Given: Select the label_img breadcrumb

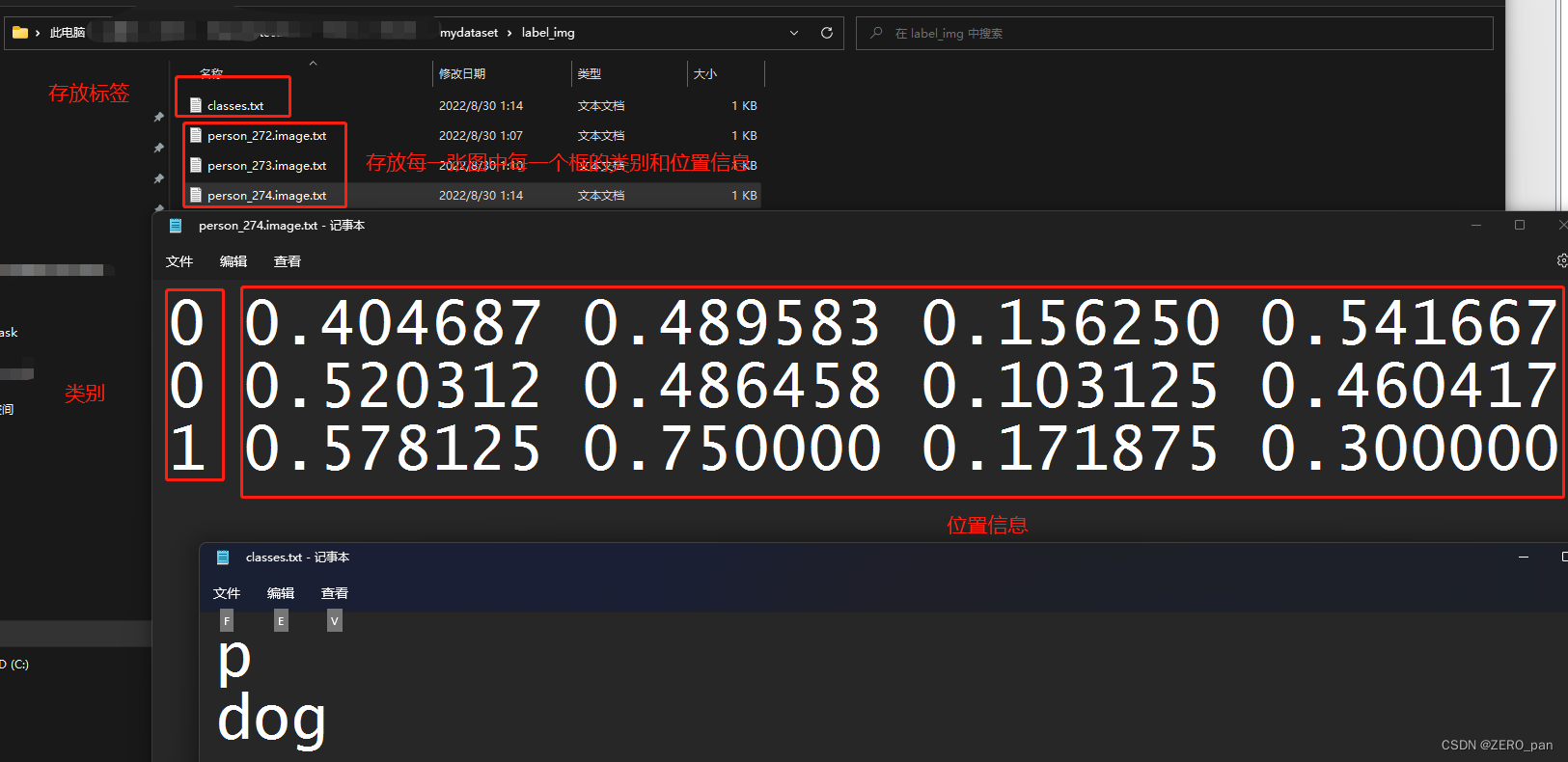Looking at the screenshot, I should click(x=548, y=33).
